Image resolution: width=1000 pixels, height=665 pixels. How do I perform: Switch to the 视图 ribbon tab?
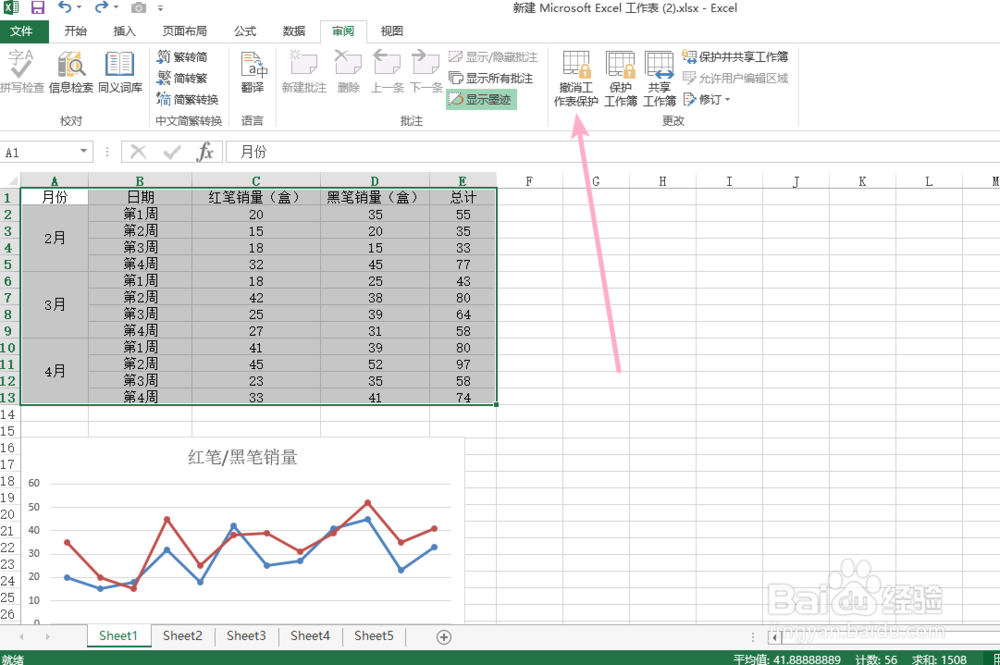click(x=391, y=31)
